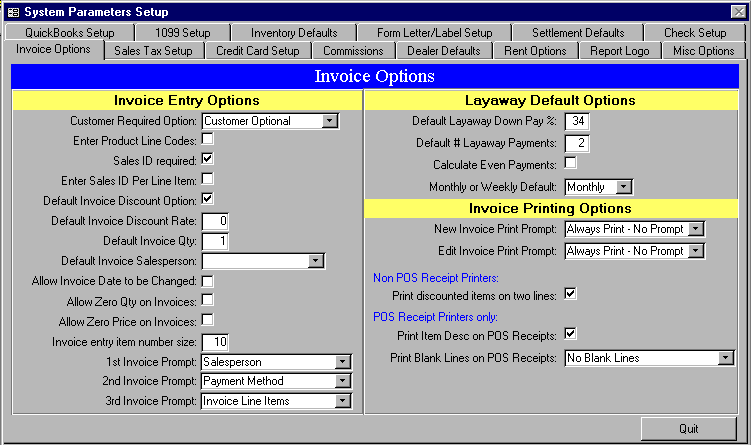Expand the Default Invoice Salesperson dropdown
Screen dimensions: 751x445
point(316,261)
